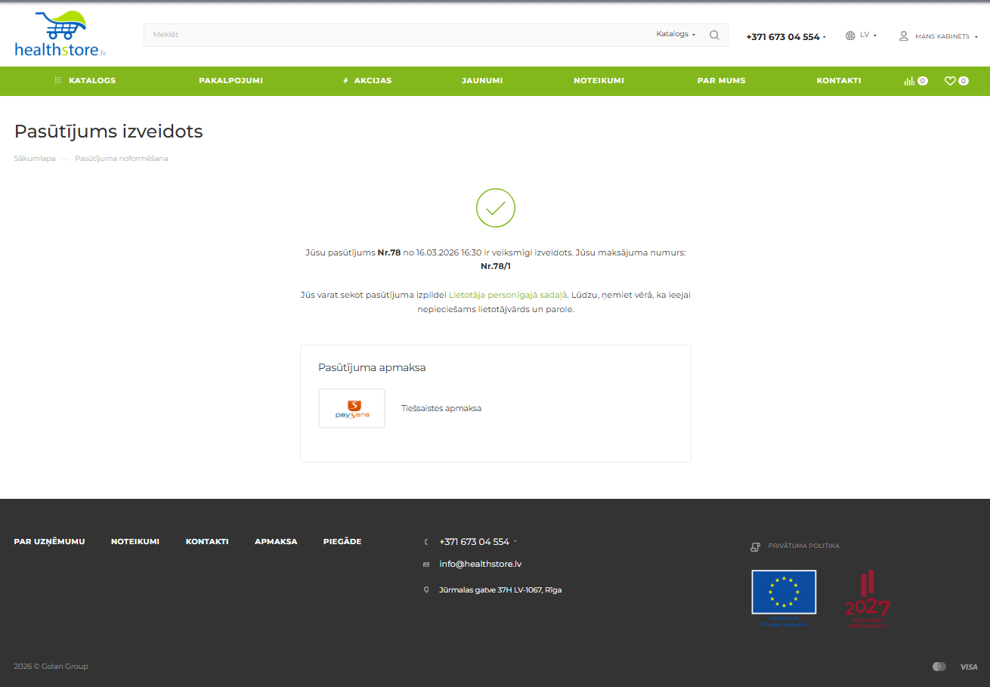The width and height of the screenshot is (990, 687).
Task: Click the Paysera payment logo
Action: (352, 409)
